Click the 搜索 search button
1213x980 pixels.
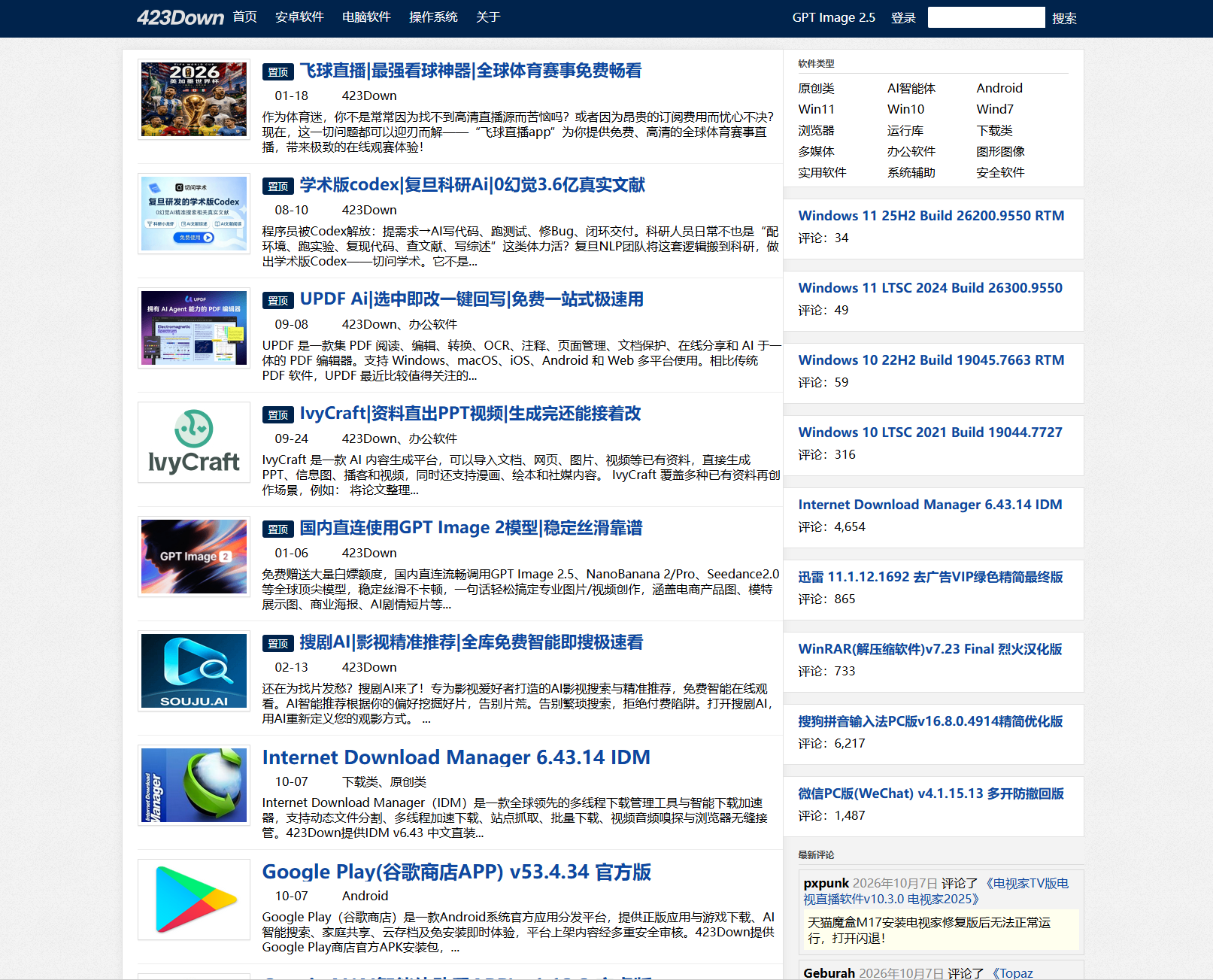click(x=1064, y=18)
